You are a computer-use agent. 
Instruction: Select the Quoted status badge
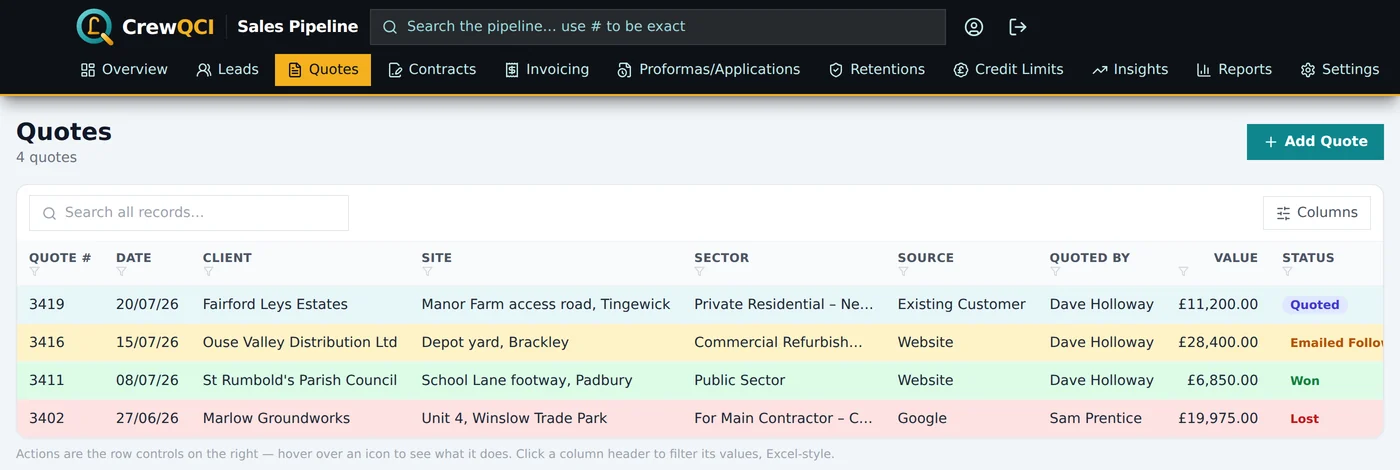pos(1314,305)
